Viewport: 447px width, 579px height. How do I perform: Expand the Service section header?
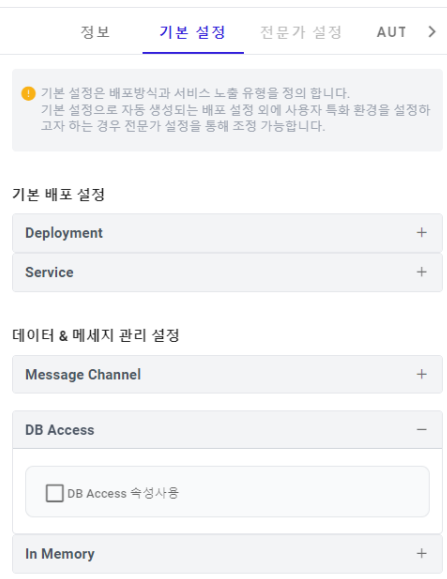[227, 273]
